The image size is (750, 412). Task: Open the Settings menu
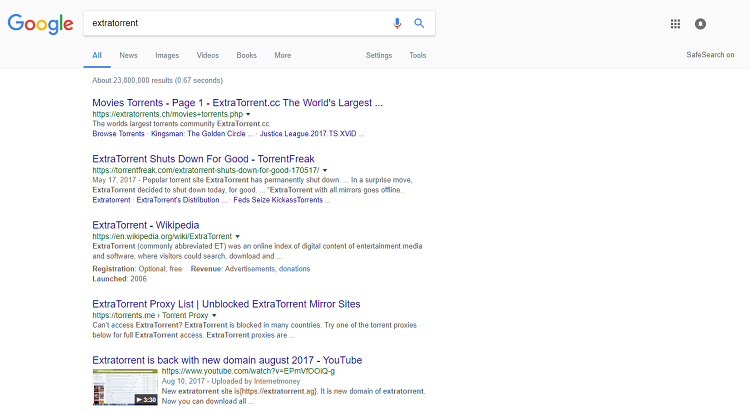coord(379,56)
